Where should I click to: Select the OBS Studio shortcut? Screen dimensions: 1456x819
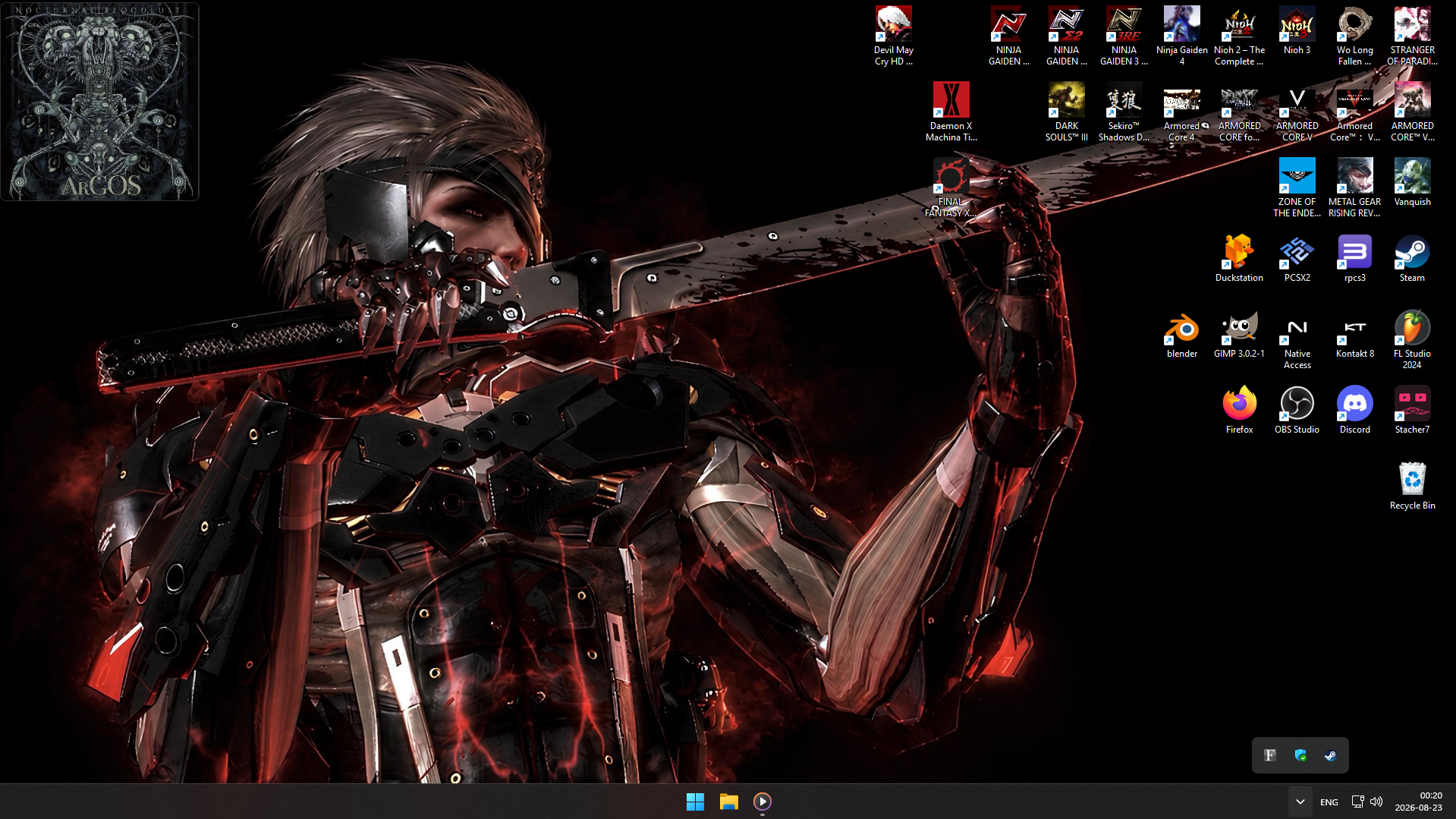pyautogui.click(x=1297, y=410)
